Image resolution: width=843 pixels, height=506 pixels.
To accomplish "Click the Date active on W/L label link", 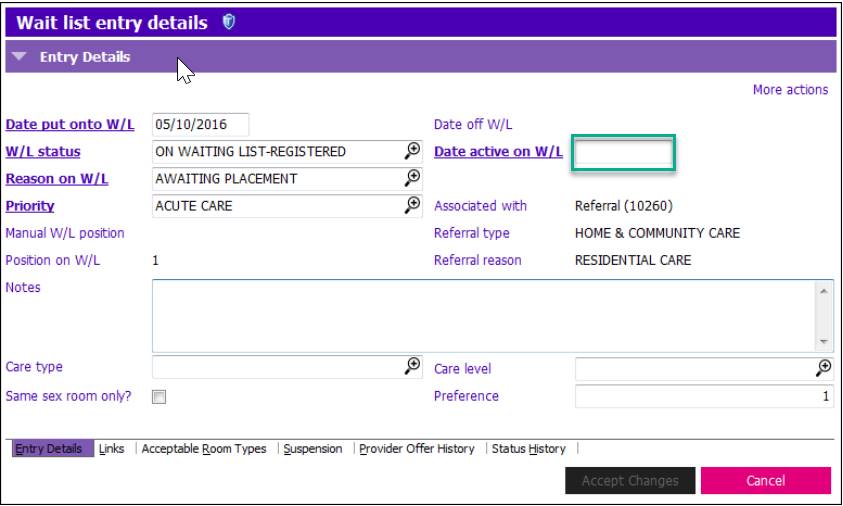I will [x=498, y=152].
